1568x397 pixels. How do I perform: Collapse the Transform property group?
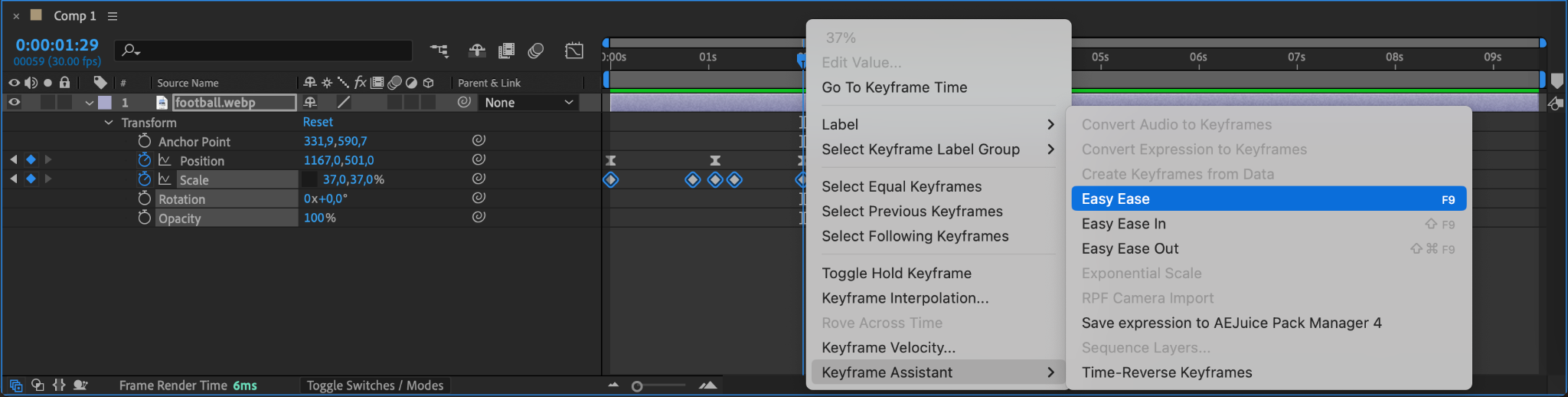[109, 123]
